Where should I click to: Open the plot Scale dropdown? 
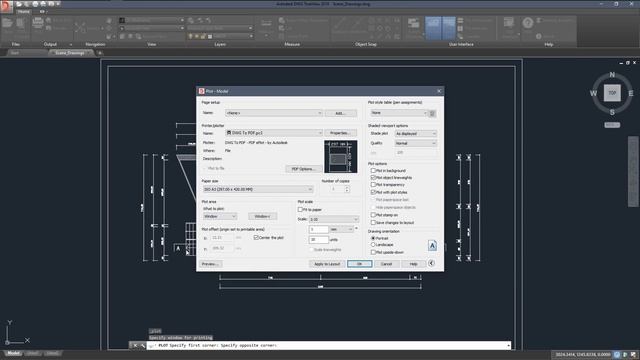coord(333,220)
